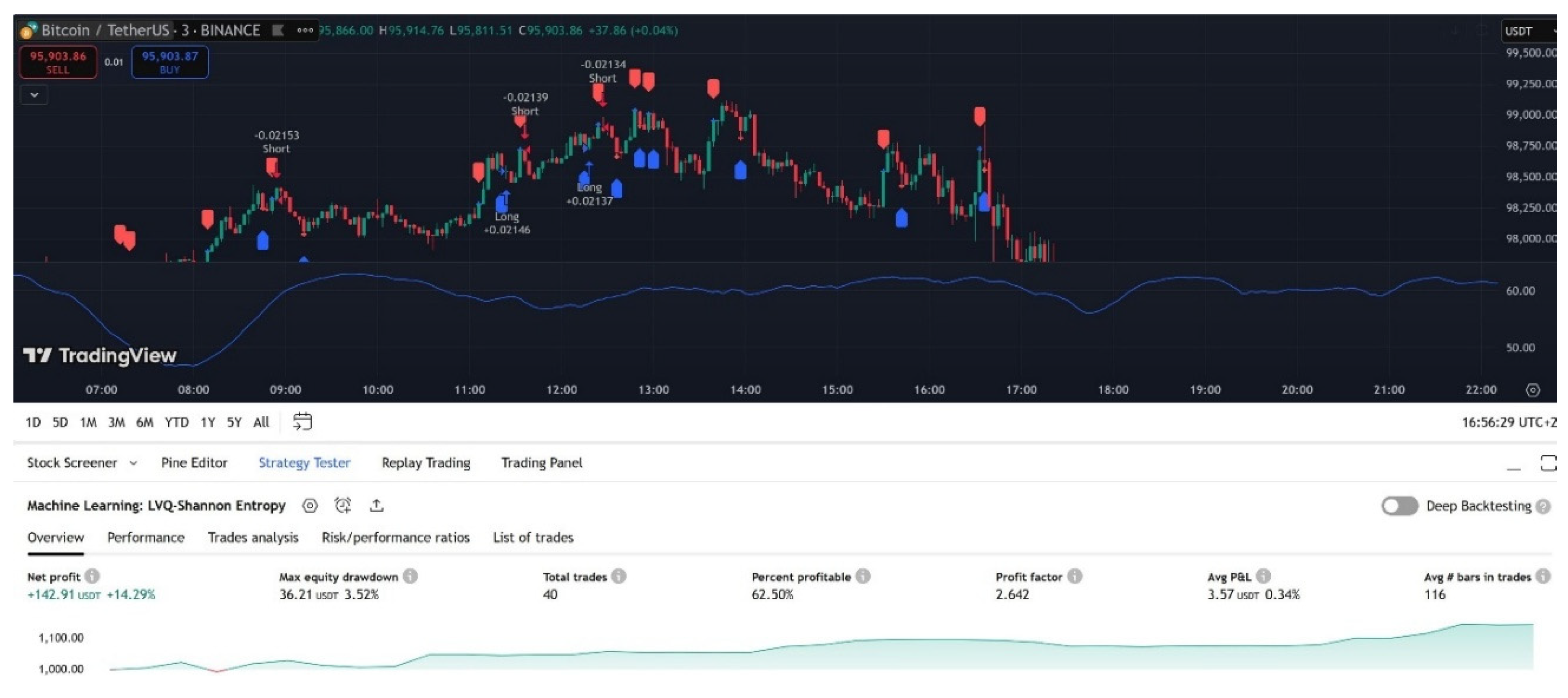Screen dimensions: 1568x698
Task: Click chart scale settings icon at axis corner
Action: [1532, 390]
